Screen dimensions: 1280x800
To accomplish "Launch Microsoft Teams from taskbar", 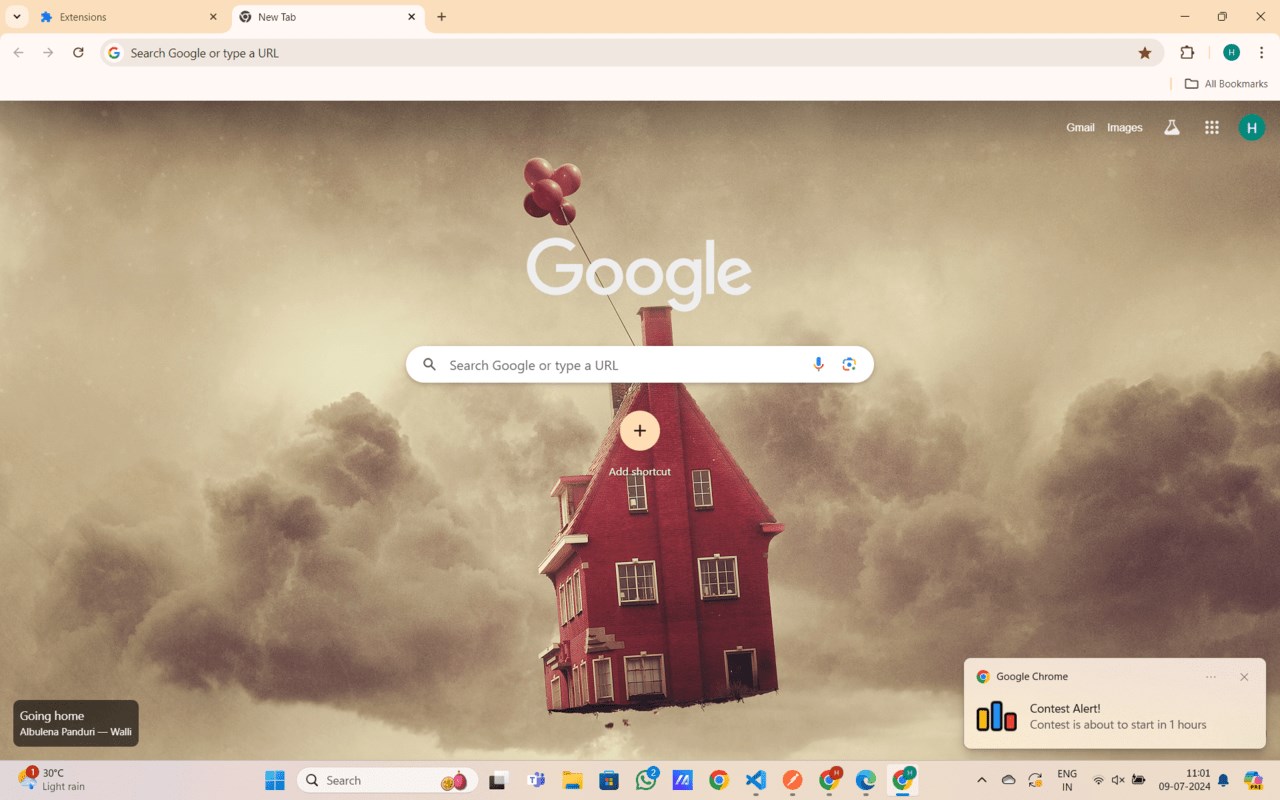I will click(x=536, y=780).
